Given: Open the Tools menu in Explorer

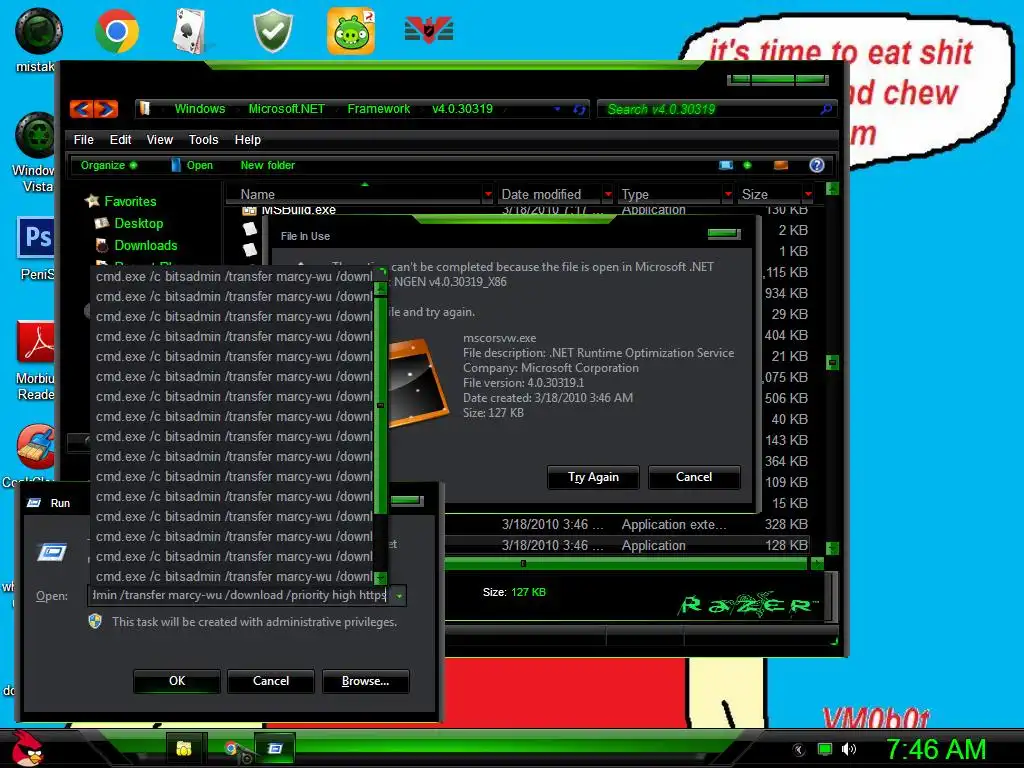Looking at the screenshot, I should [203, 140].
